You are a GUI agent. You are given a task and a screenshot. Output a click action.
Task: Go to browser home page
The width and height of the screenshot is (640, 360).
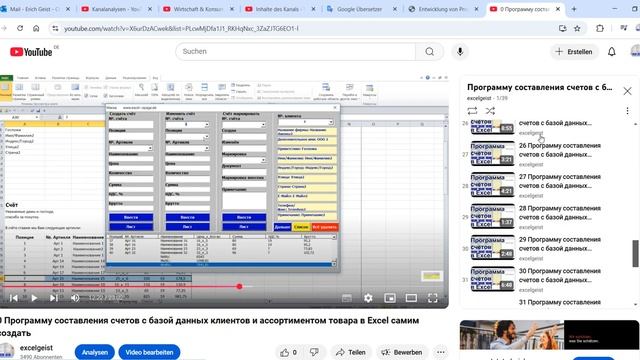[x=36, y=28]
